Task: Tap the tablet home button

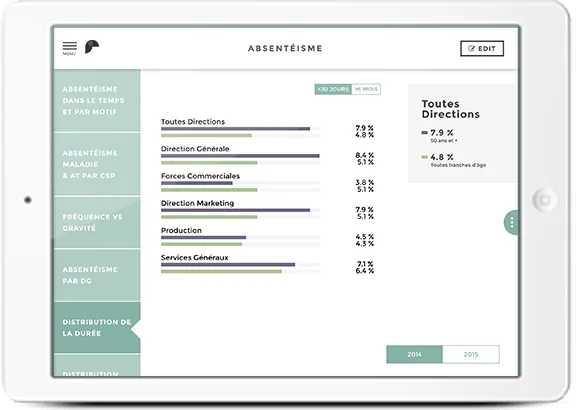Action: pos(544,199)
